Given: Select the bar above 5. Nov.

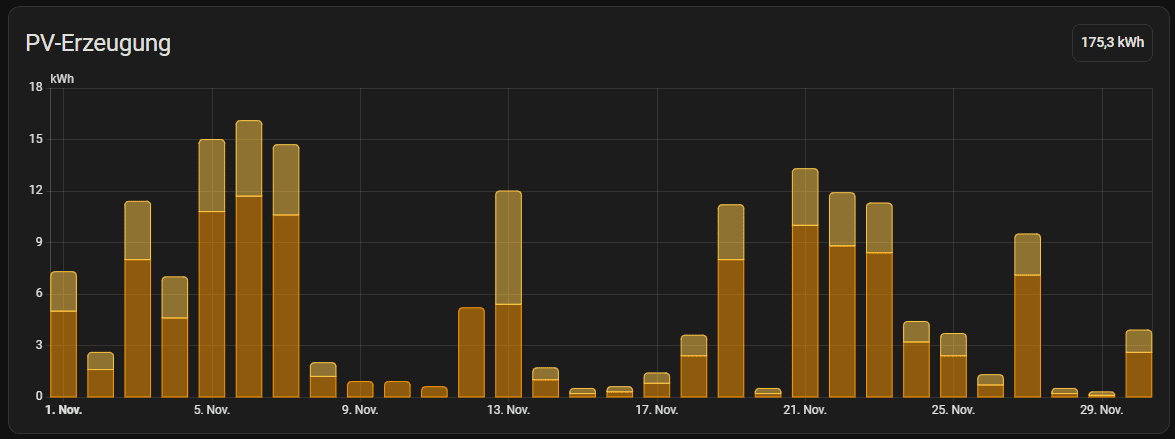Looking at the screenshot, I should 212,268.
